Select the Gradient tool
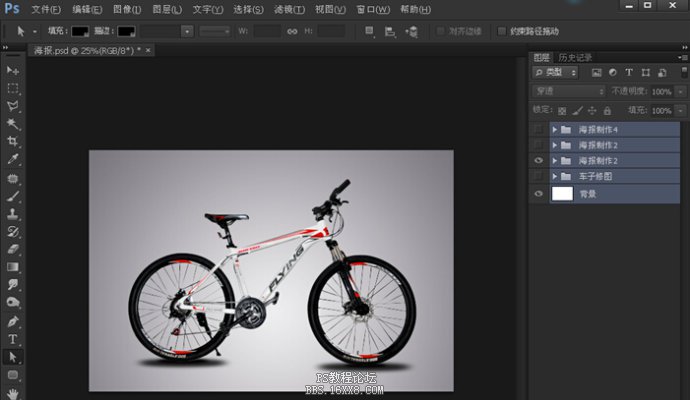The width and height of the screenshot is (690, 400). [13, 267]
